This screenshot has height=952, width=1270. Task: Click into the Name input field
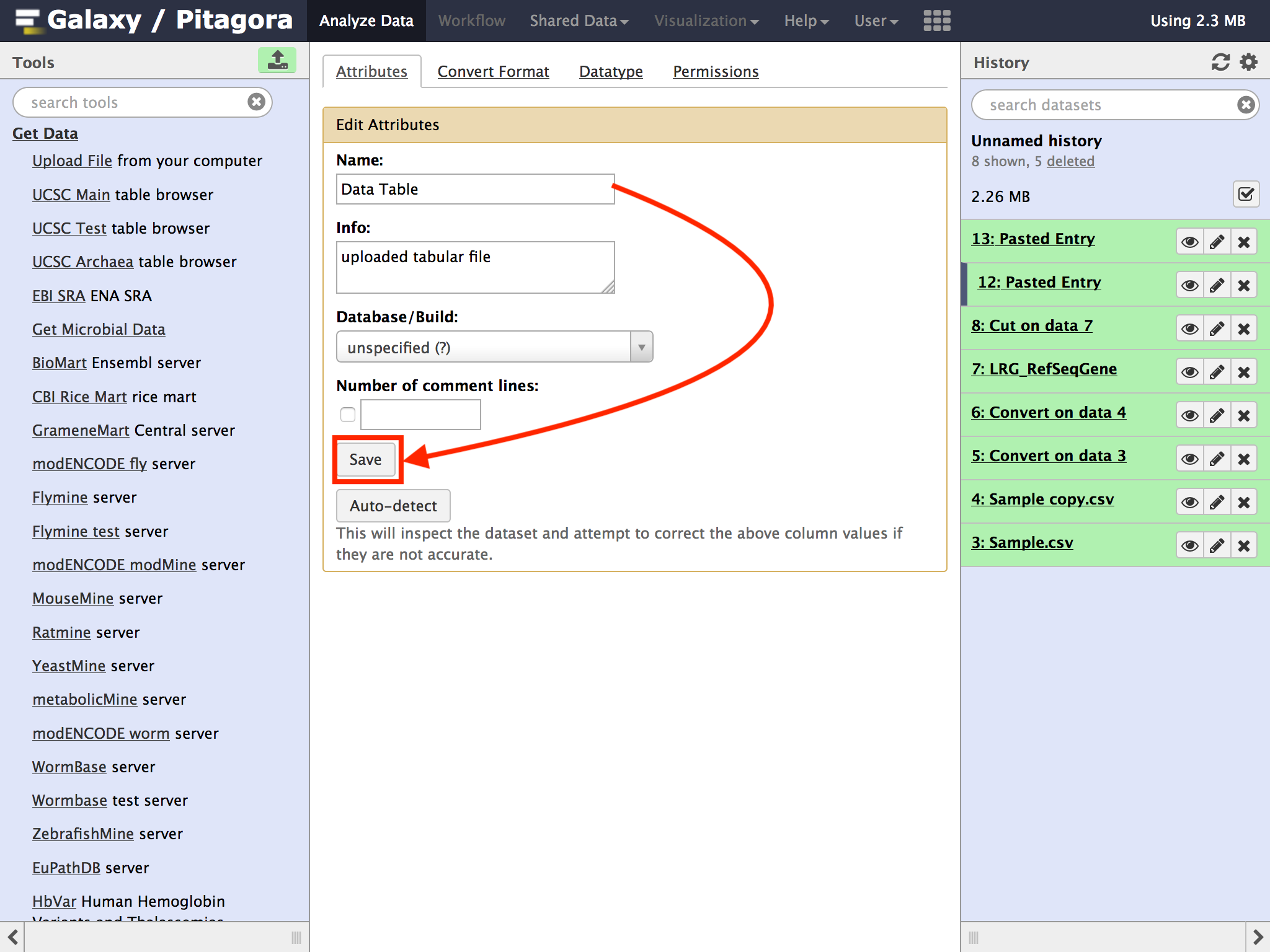coord(475,189)
